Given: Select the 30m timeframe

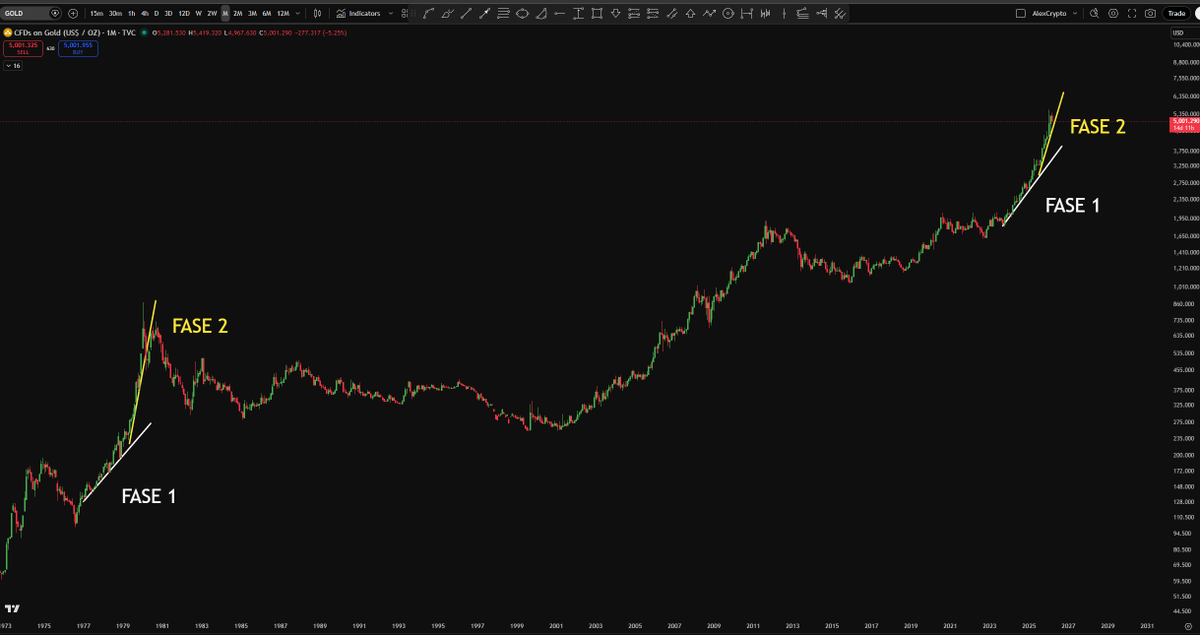Looking at the screenshot, I should 115,14.
